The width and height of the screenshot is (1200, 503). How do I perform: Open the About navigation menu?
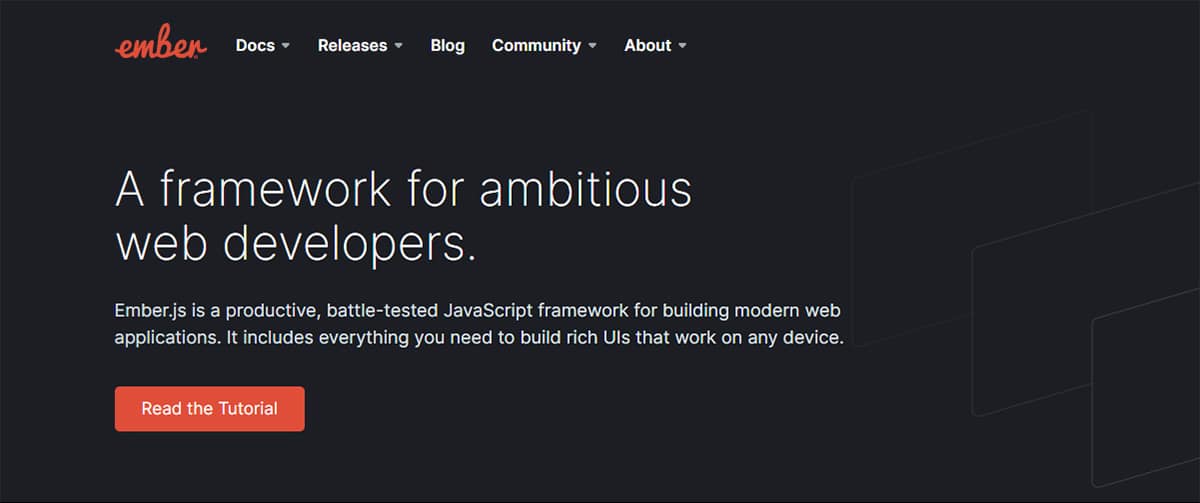pyautogui.click(x=647, y=45)
